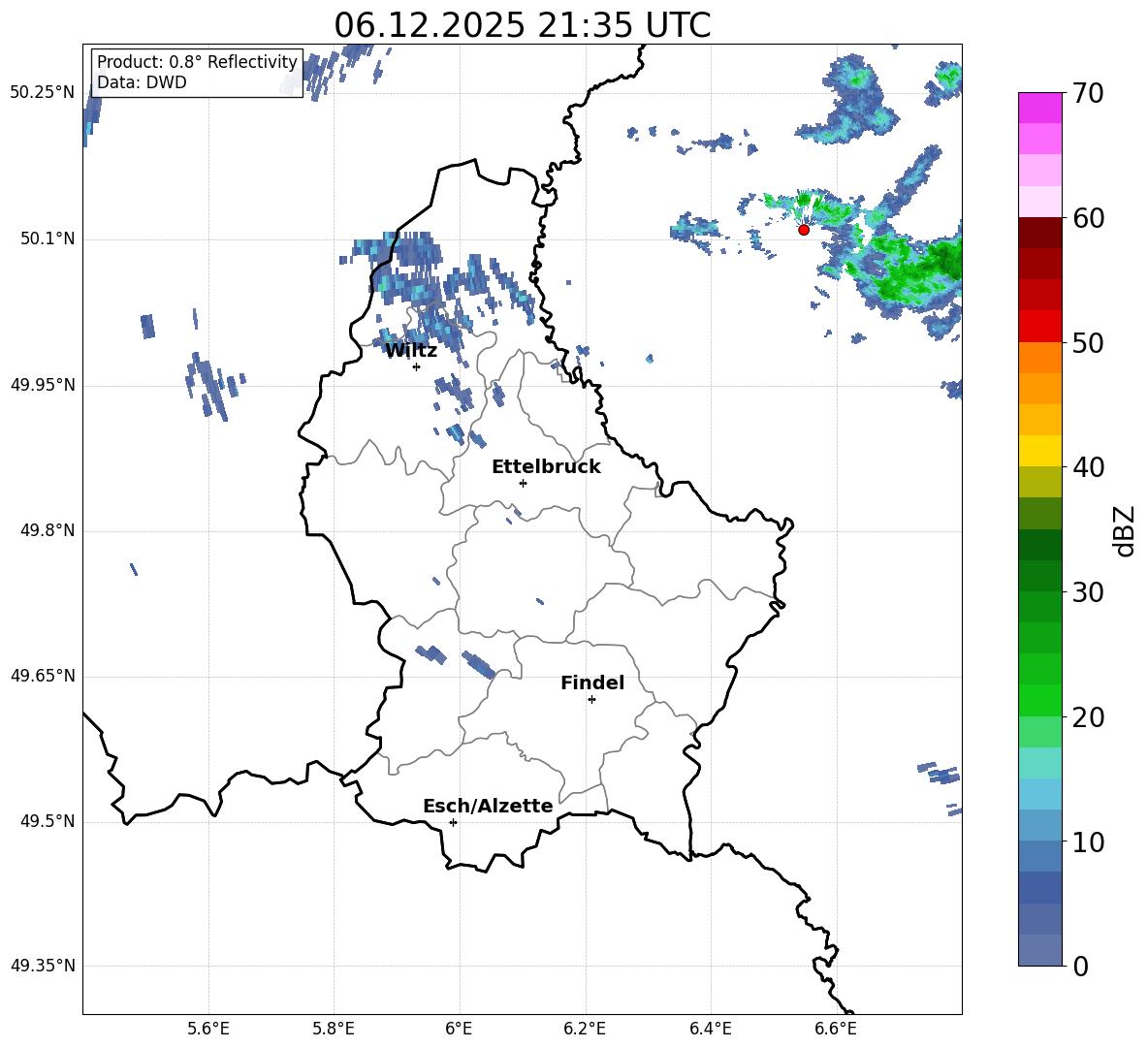
Task: Click the colorbar tick label 40
Action: (x=1089, y=467)
